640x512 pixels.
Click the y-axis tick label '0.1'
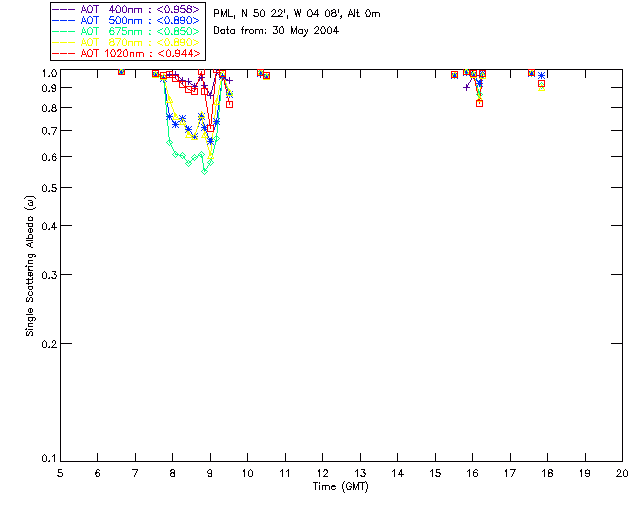pyautogui.click(x=49, y=459)
